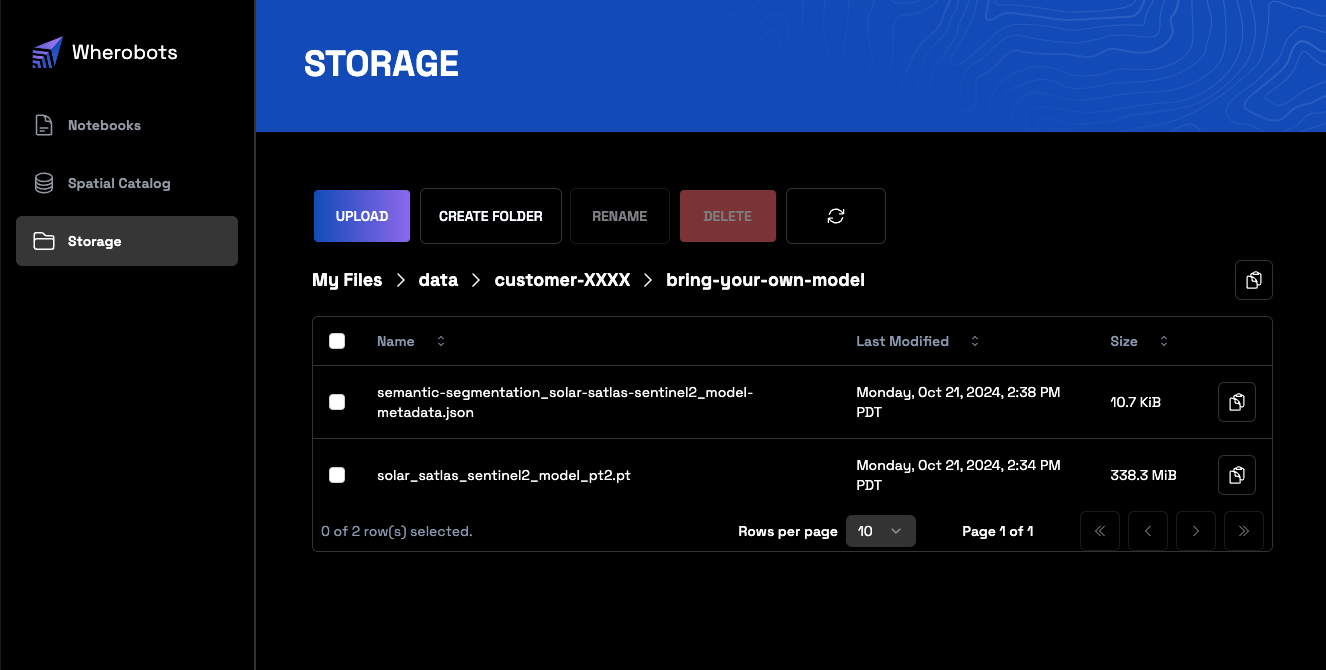Screen dimensions: 1326x670
Task: Refresh the file listing
Action: pyautogui.click(x=835, y=215)
